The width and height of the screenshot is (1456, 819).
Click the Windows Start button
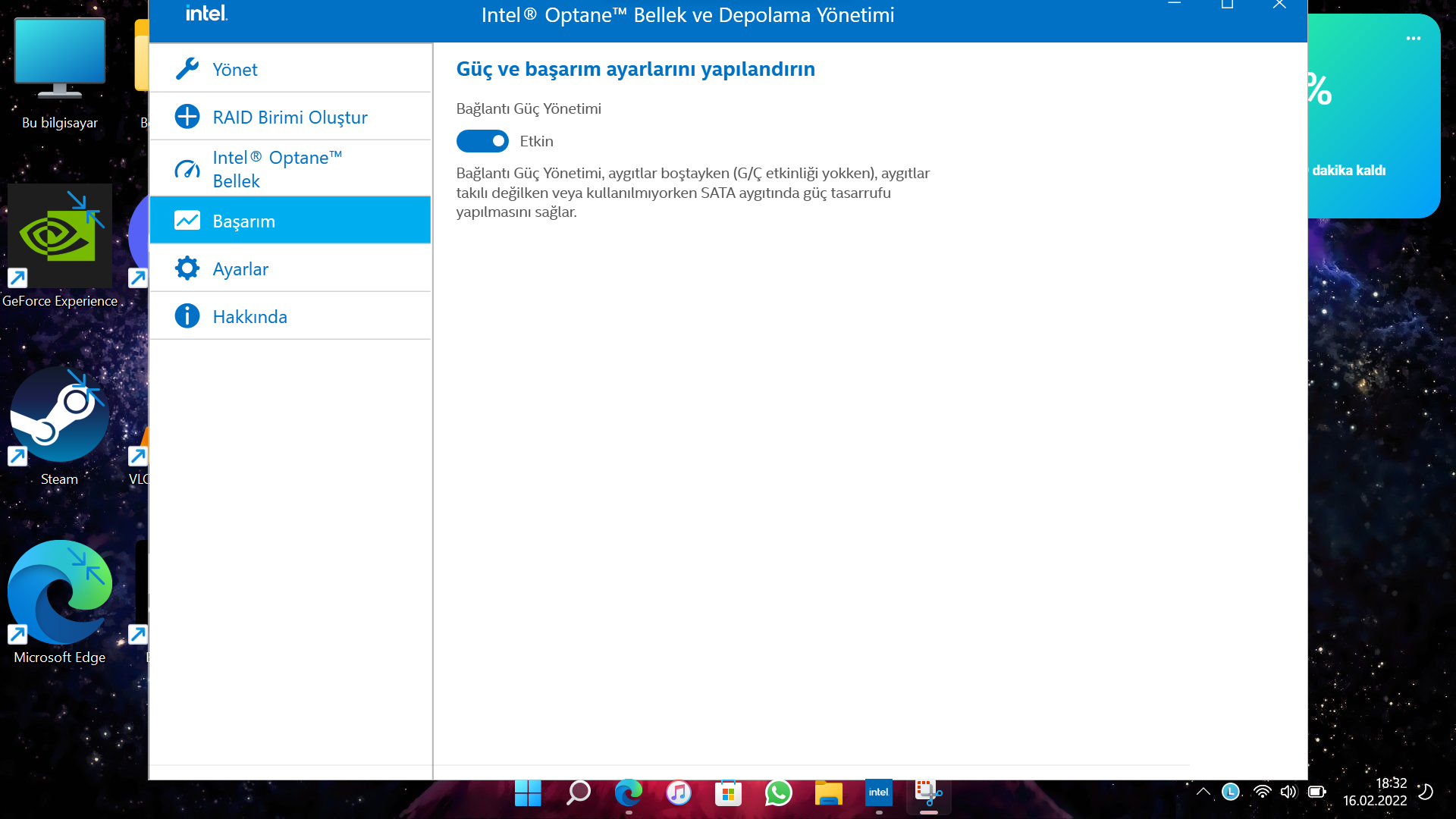pos(528,793)
